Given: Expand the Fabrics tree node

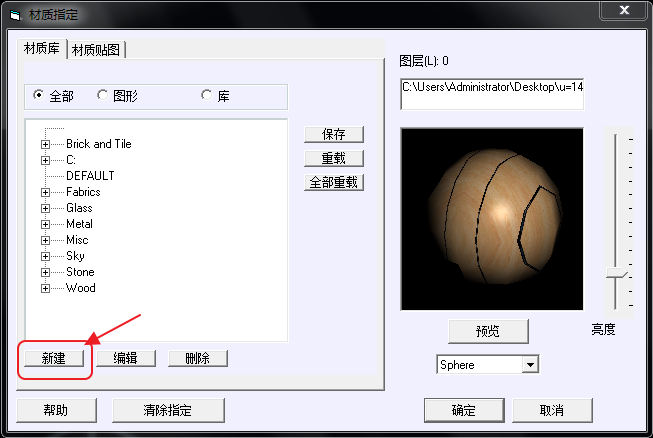Looking at the screenshot, I should coord(45,192).
